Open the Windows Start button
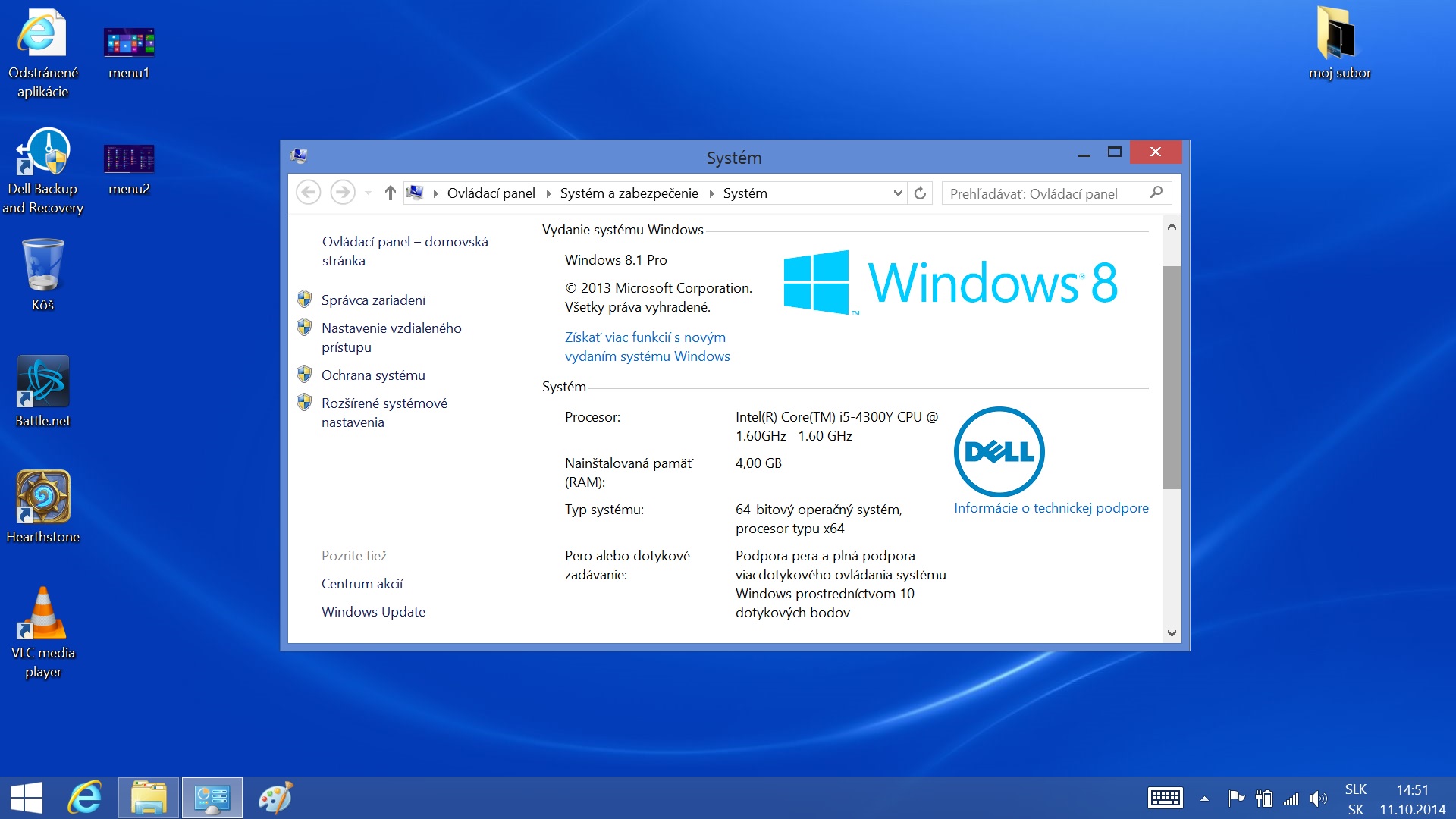 coord(27,798)
